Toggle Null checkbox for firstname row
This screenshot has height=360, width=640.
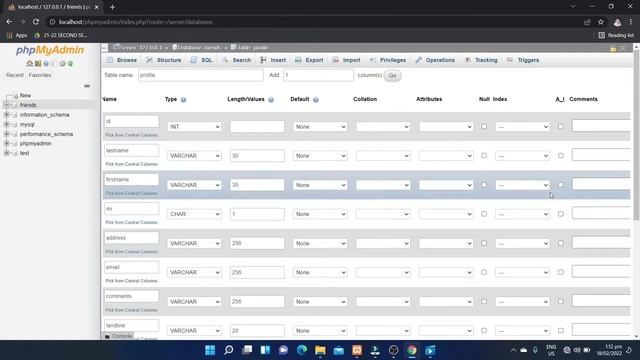point(484,185)
